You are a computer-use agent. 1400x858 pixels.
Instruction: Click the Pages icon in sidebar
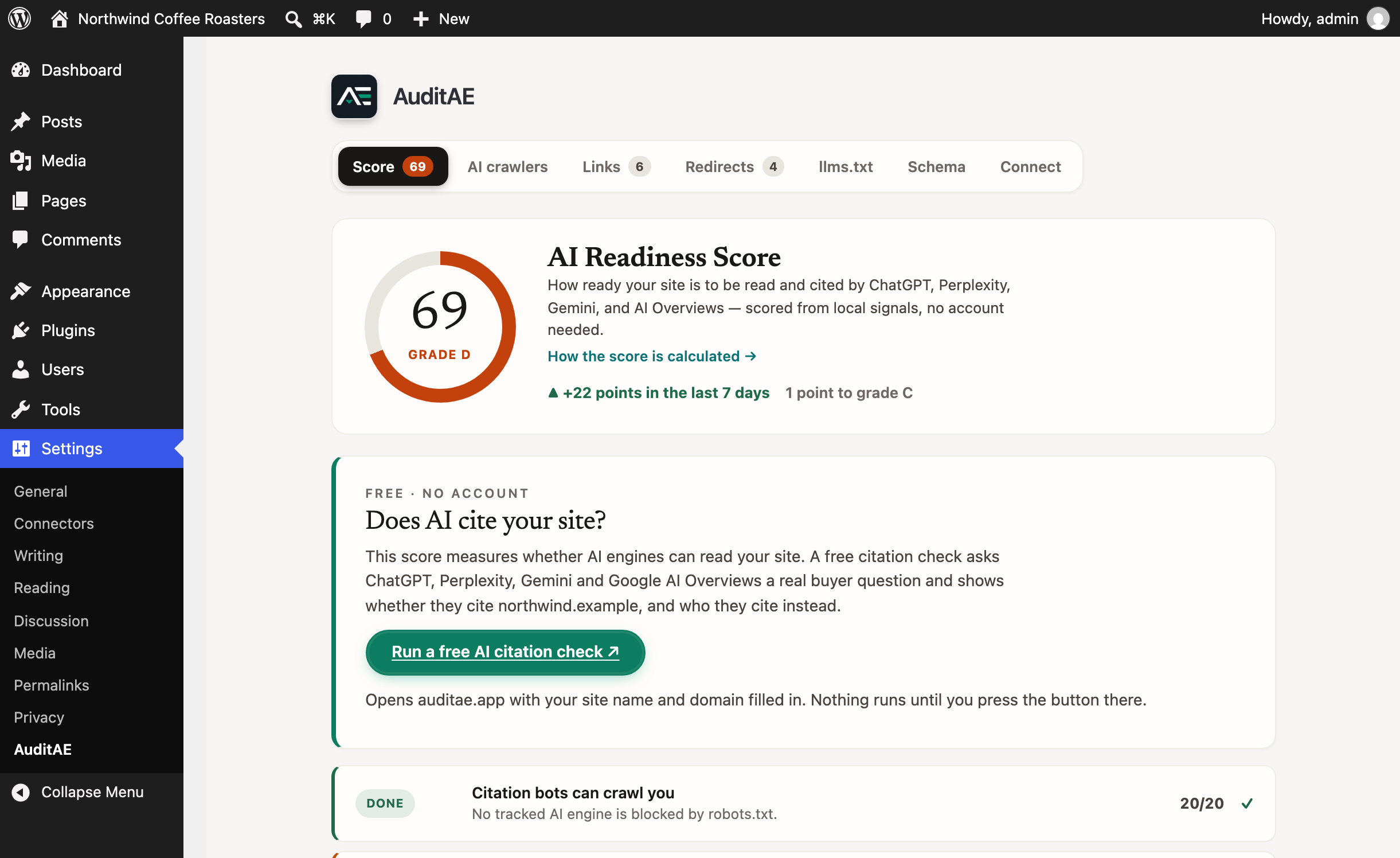(21, 201)
